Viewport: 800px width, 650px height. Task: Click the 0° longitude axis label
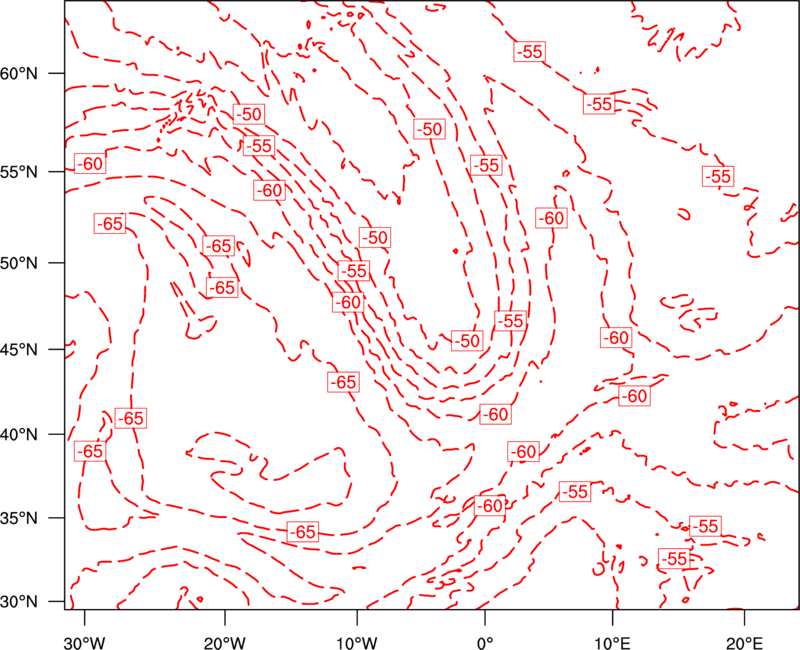click(485, 643)
